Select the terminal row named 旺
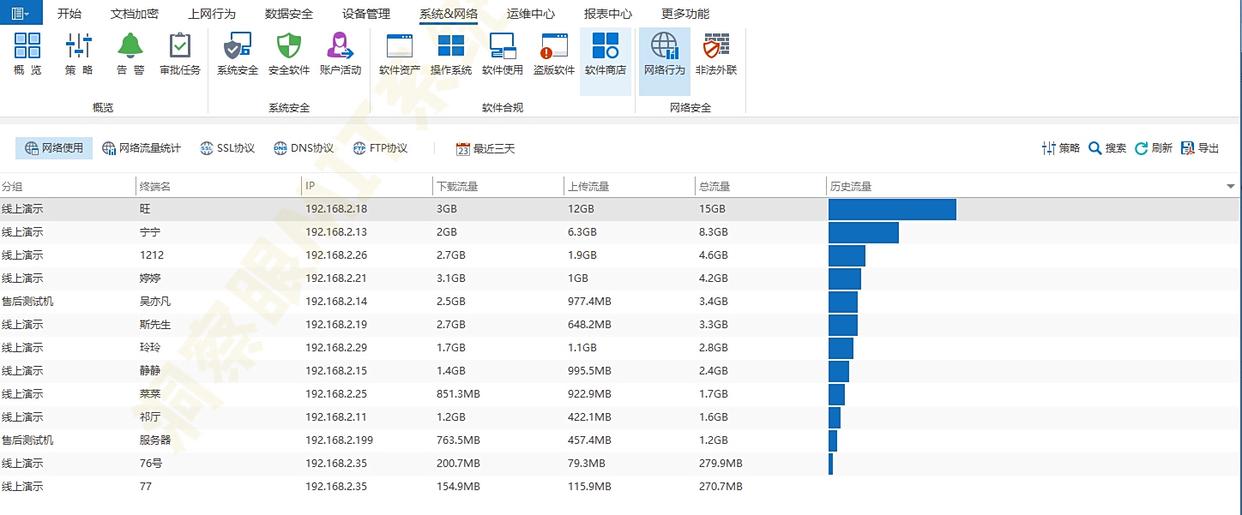The height and width of the screenshot is (515, 1242). point(621,209)
